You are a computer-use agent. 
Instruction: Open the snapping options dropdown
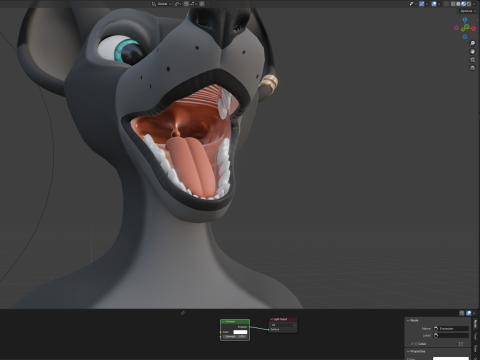193,4
